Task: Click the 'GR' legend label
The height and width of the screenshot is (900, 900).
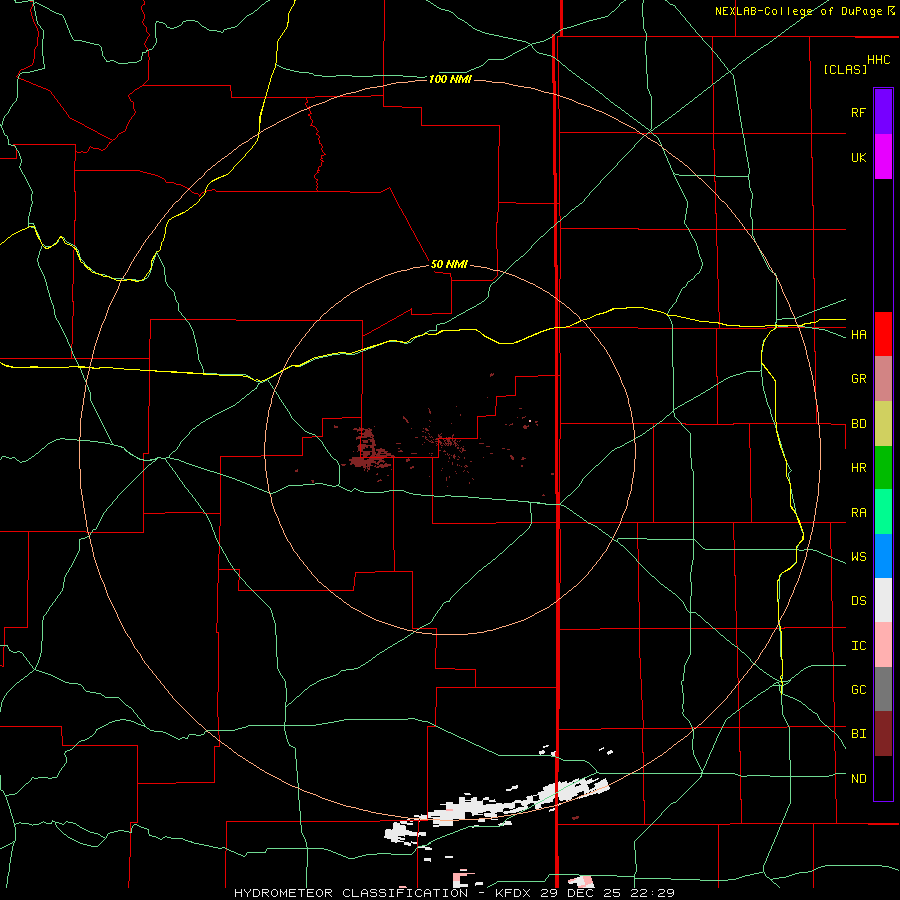Action: click(858, 379)
